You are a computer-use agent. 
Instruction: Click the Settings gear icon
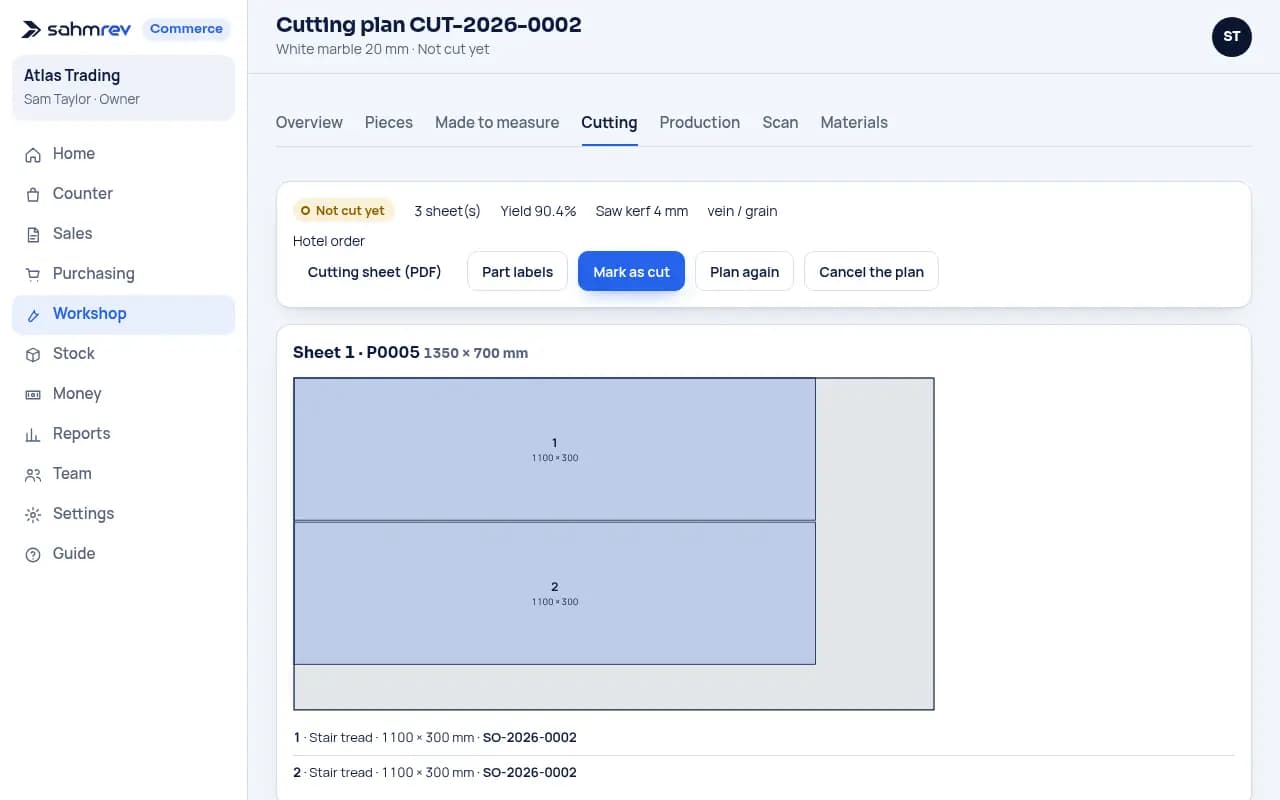click(33, 514)
